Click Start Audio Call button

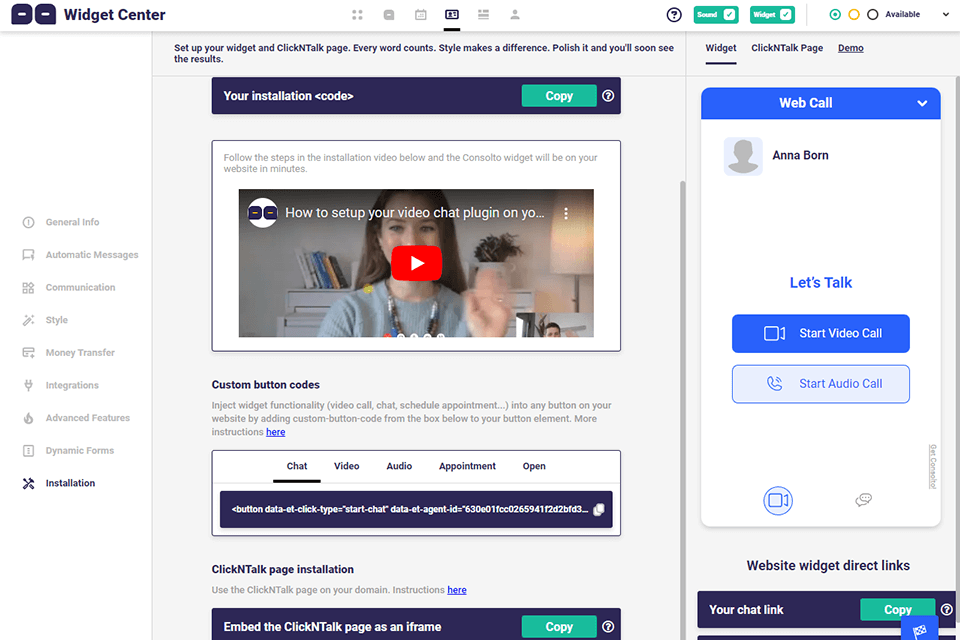[x=820, y=384]
